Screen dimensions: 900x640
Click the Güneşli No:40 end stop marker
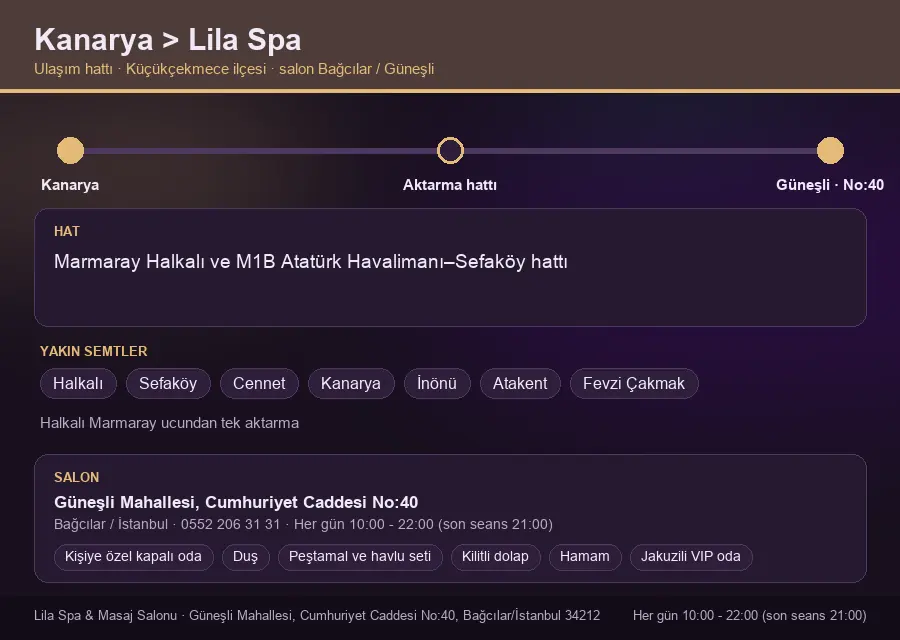click(x=830, y=150)
